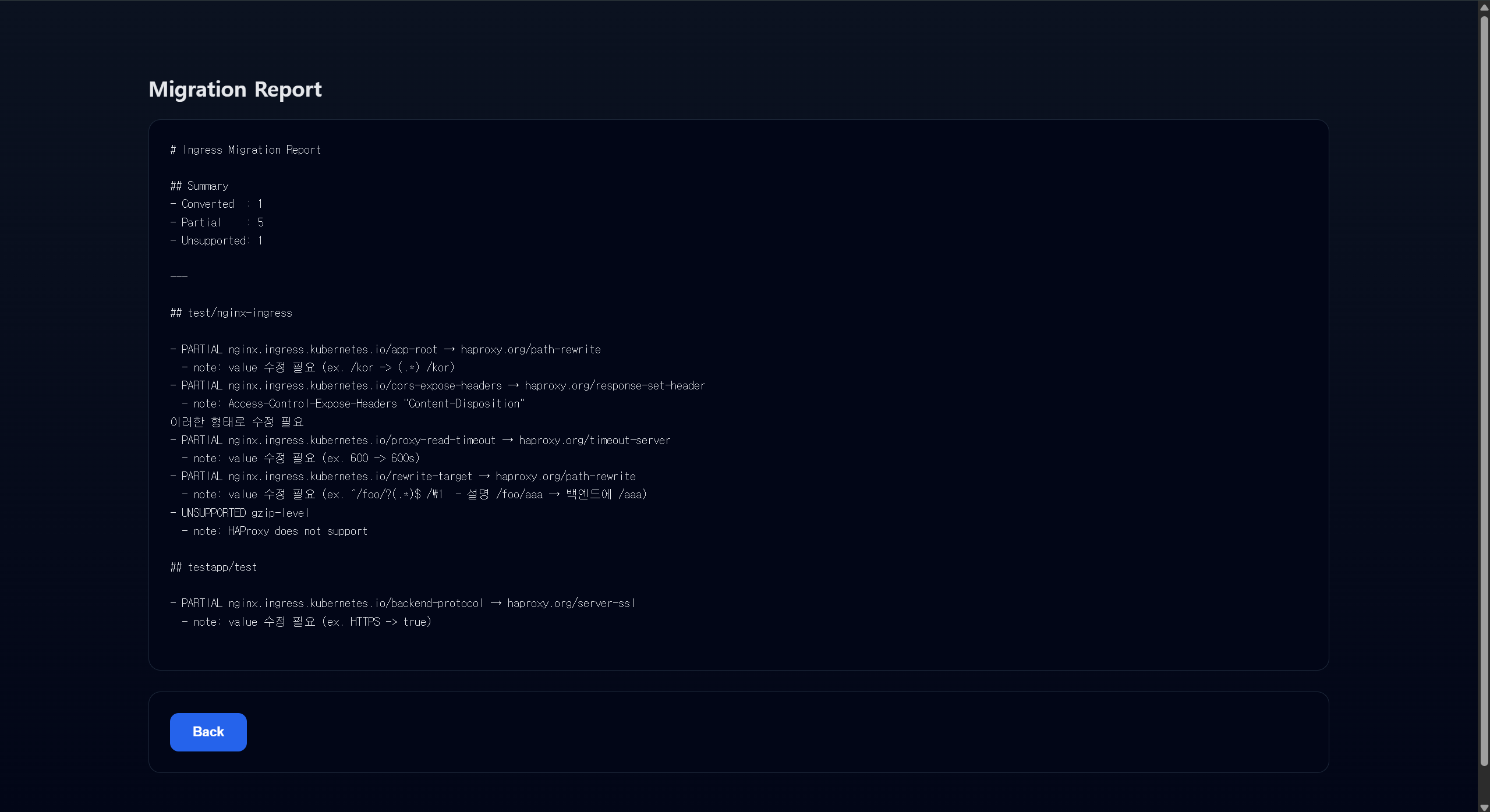Click the scrollbar up arrow
1490x812 pixels.
tap(1484, 8)
